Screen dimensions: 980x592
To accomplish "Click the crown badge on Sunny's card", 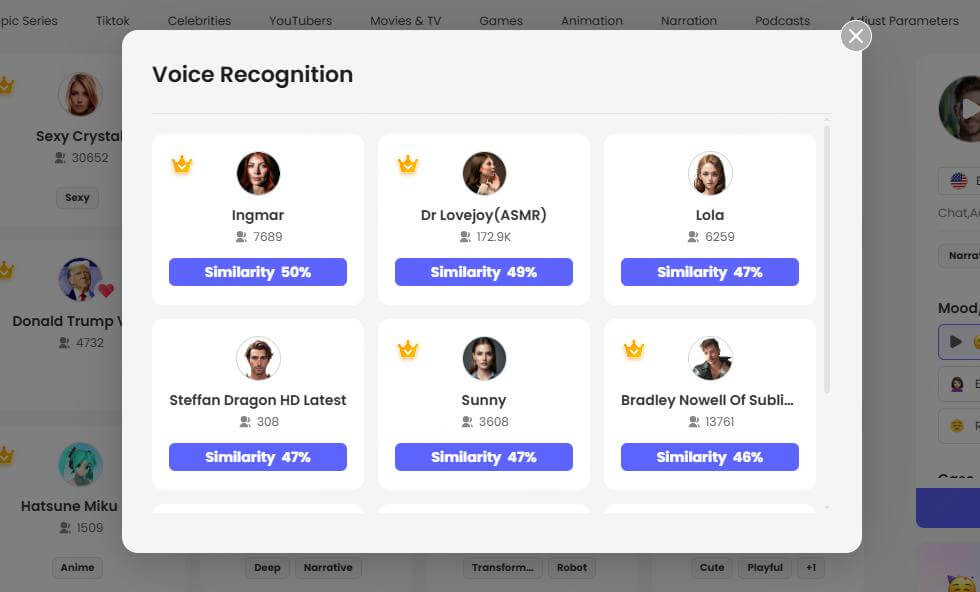I will pyautogui.click(x=408, y=350).
